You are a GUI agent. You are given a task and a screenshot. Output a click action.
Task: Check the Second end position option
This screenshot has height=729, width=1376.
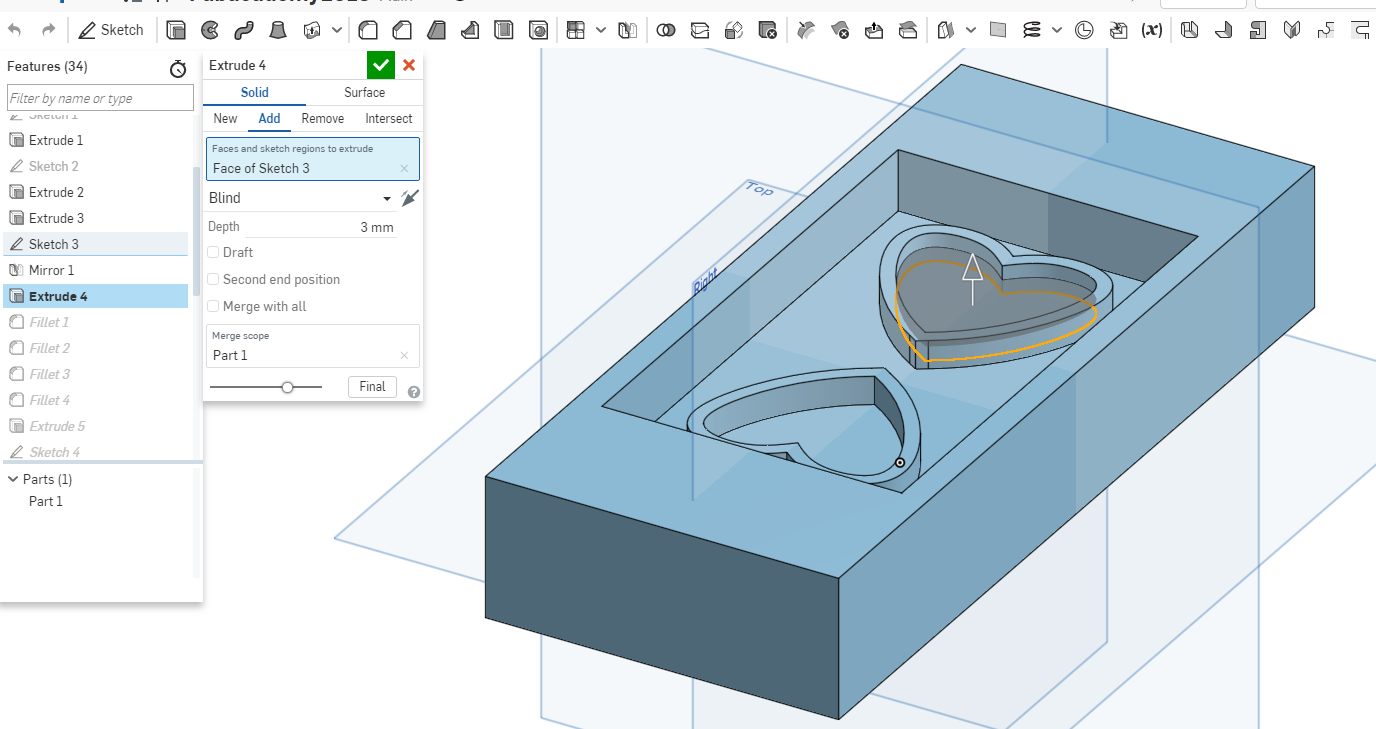click(x=213, y=280)
